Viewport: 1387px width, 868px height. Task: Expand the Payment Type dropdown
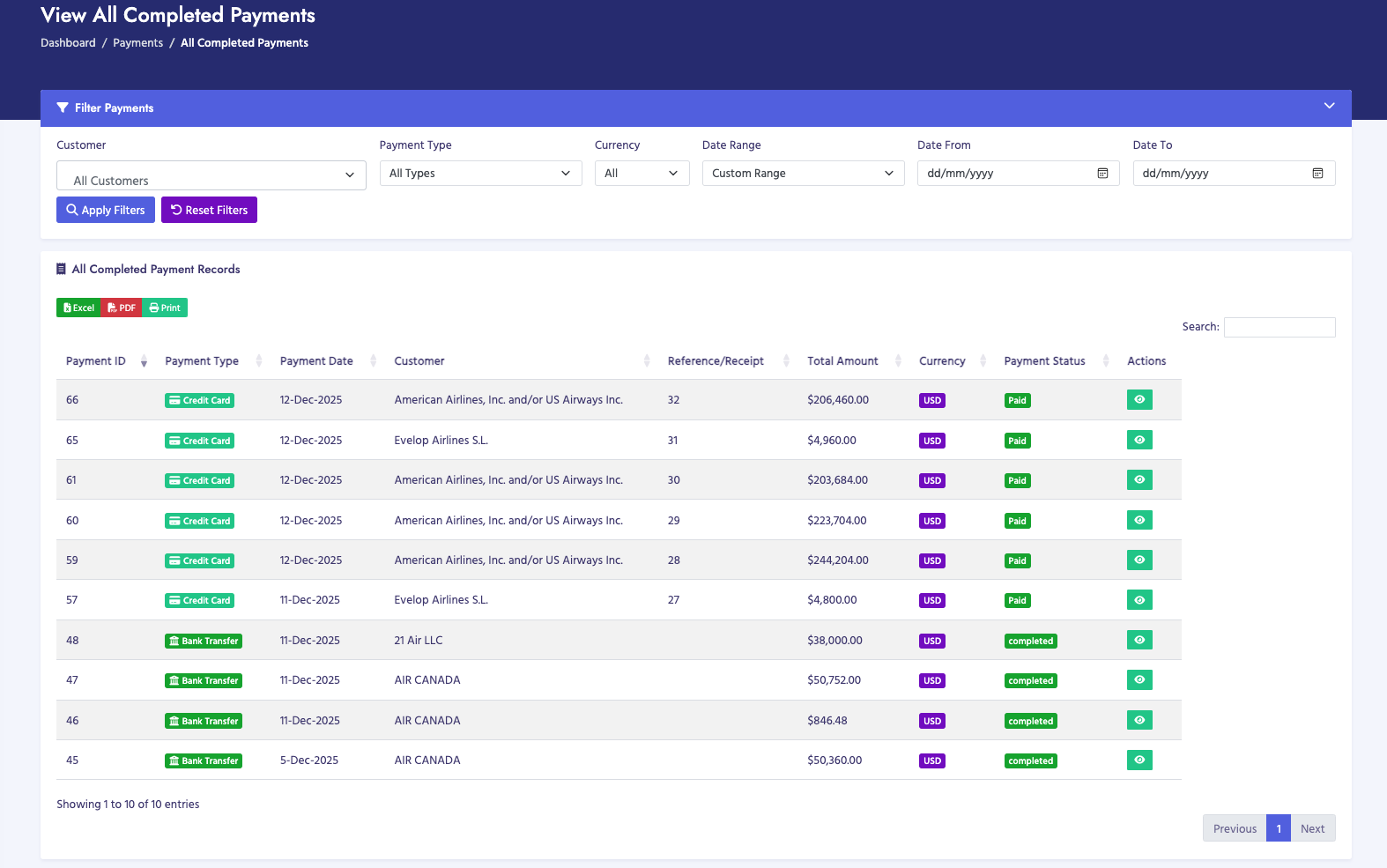[480, 174]
